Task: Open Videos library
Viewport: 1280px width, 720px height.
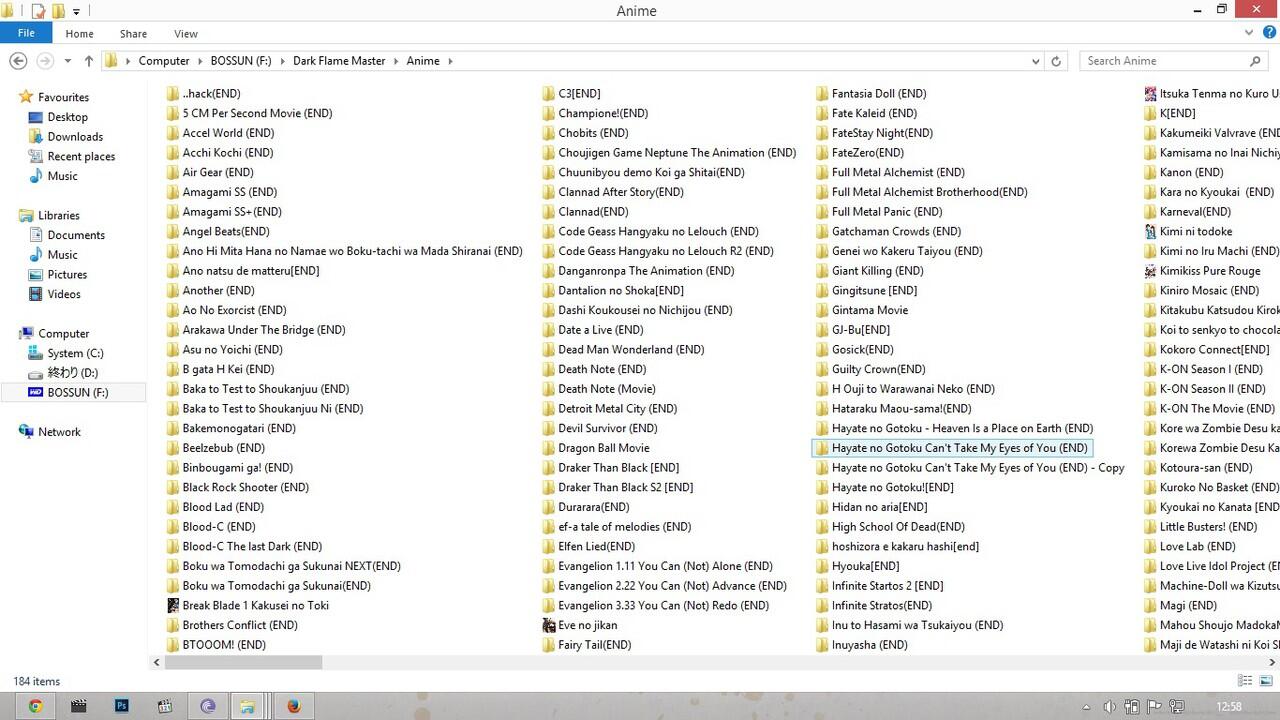Action: [64, 294]
